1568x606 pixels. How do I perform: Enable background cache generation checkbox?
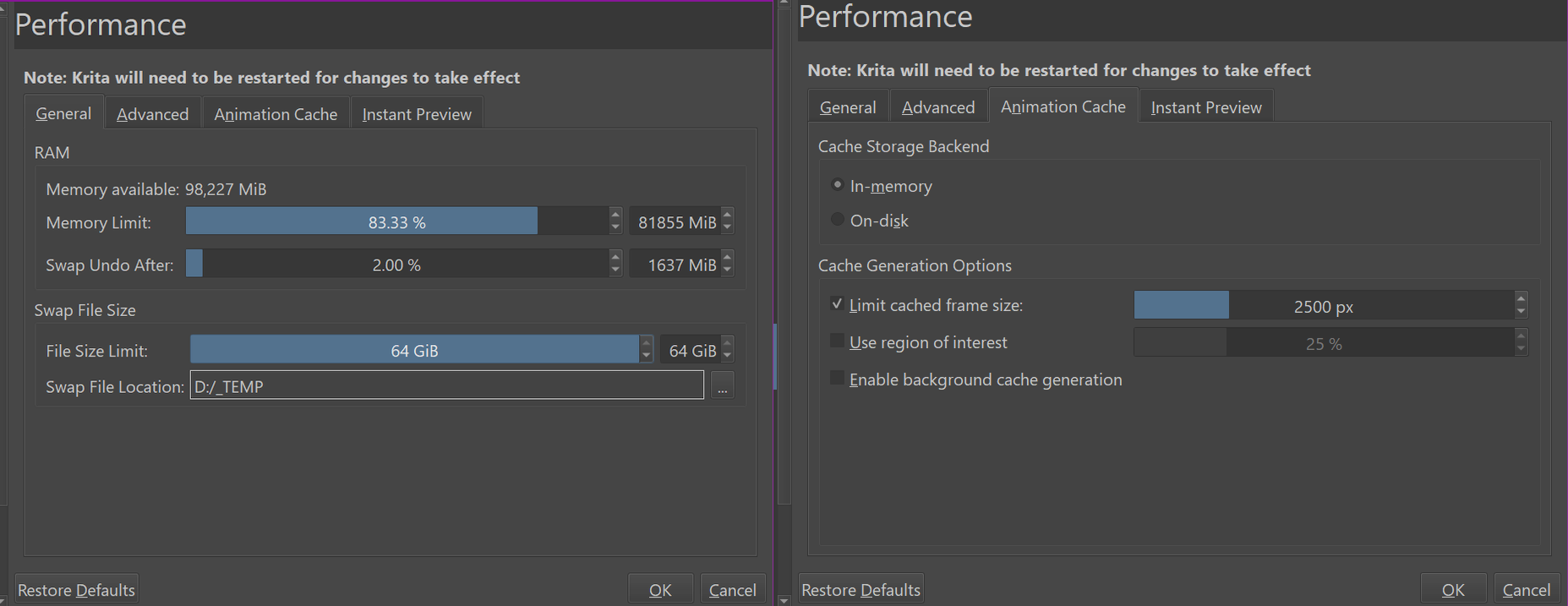pos(837,379)
